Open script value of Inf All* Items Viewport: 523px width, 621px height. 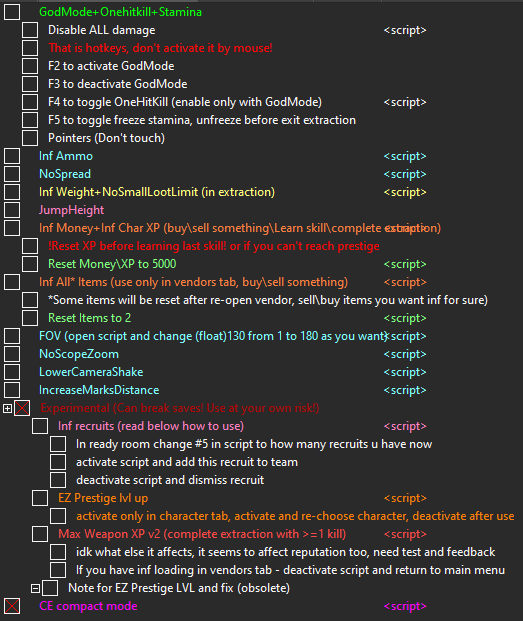click(405, 282)
